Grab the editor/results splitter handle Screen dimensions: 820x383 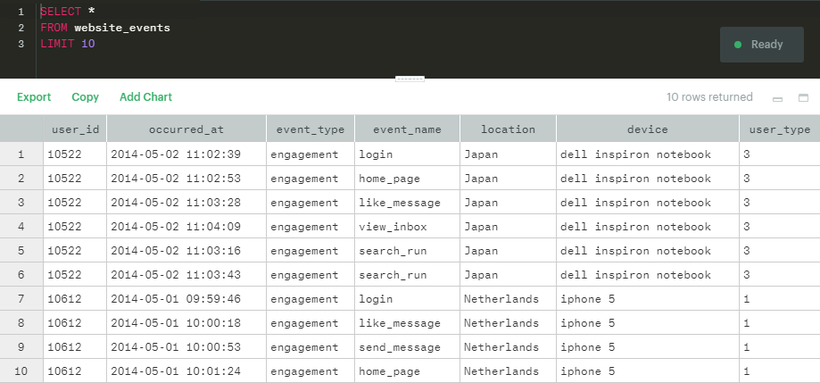point(410,79)
